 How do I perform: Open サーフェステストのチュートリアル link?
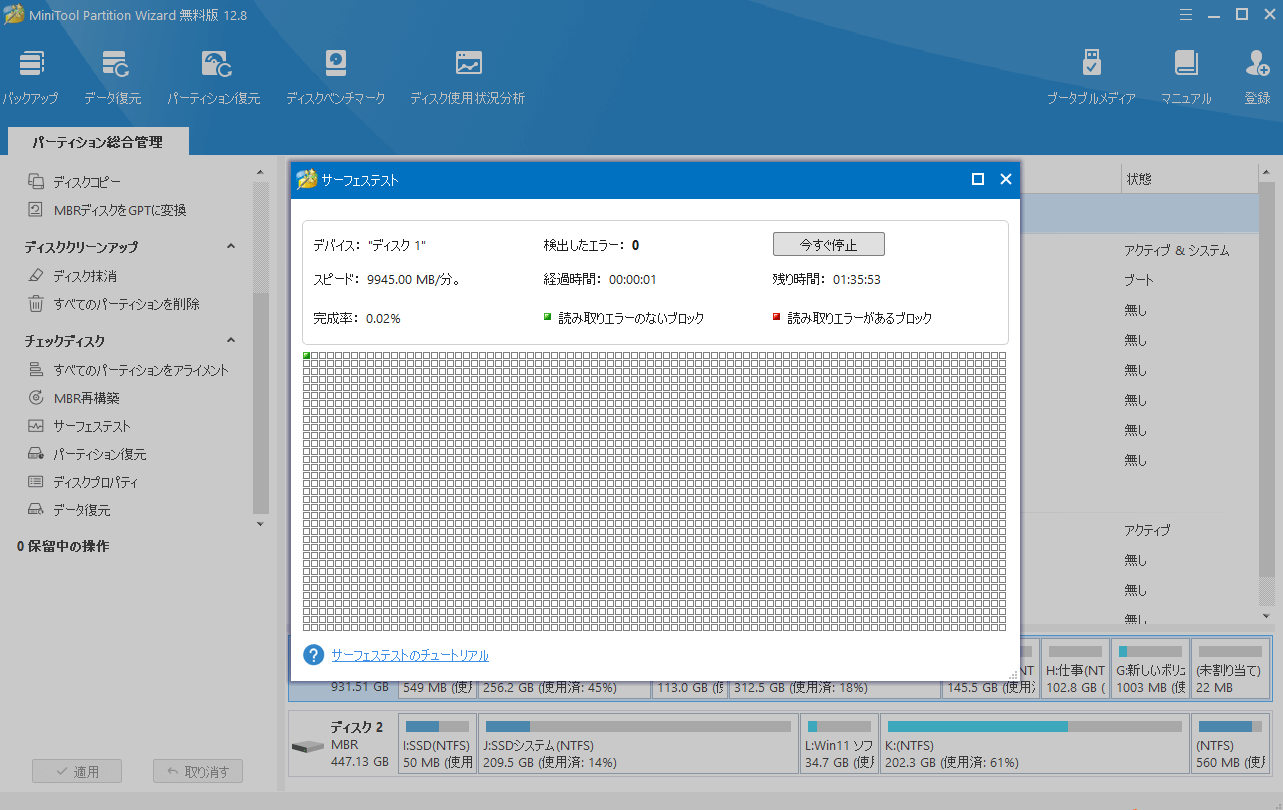(x=410, y=656)
